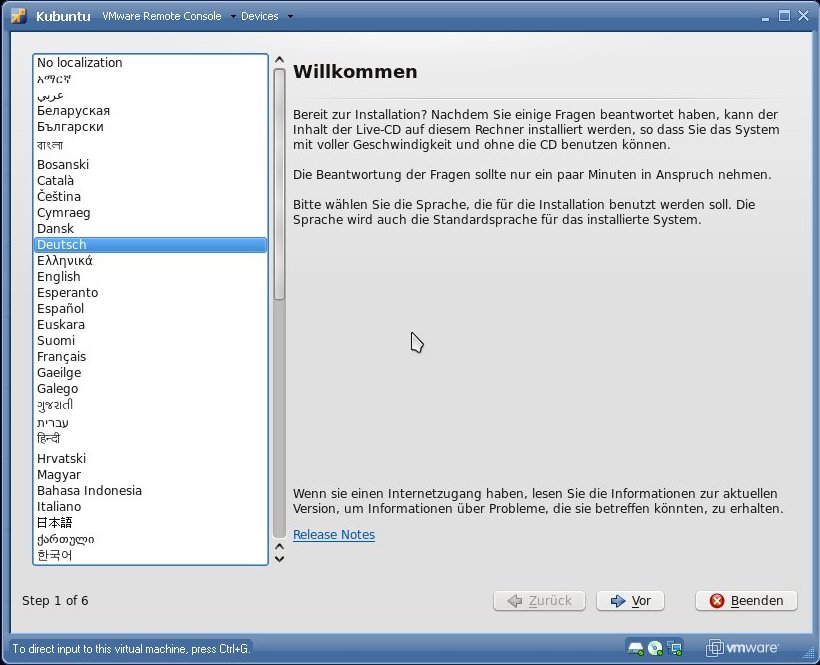The width and height of the screenshot is (820, 665).
Task: Select the Georgian language entry
Action: click(x=151, y=539)
